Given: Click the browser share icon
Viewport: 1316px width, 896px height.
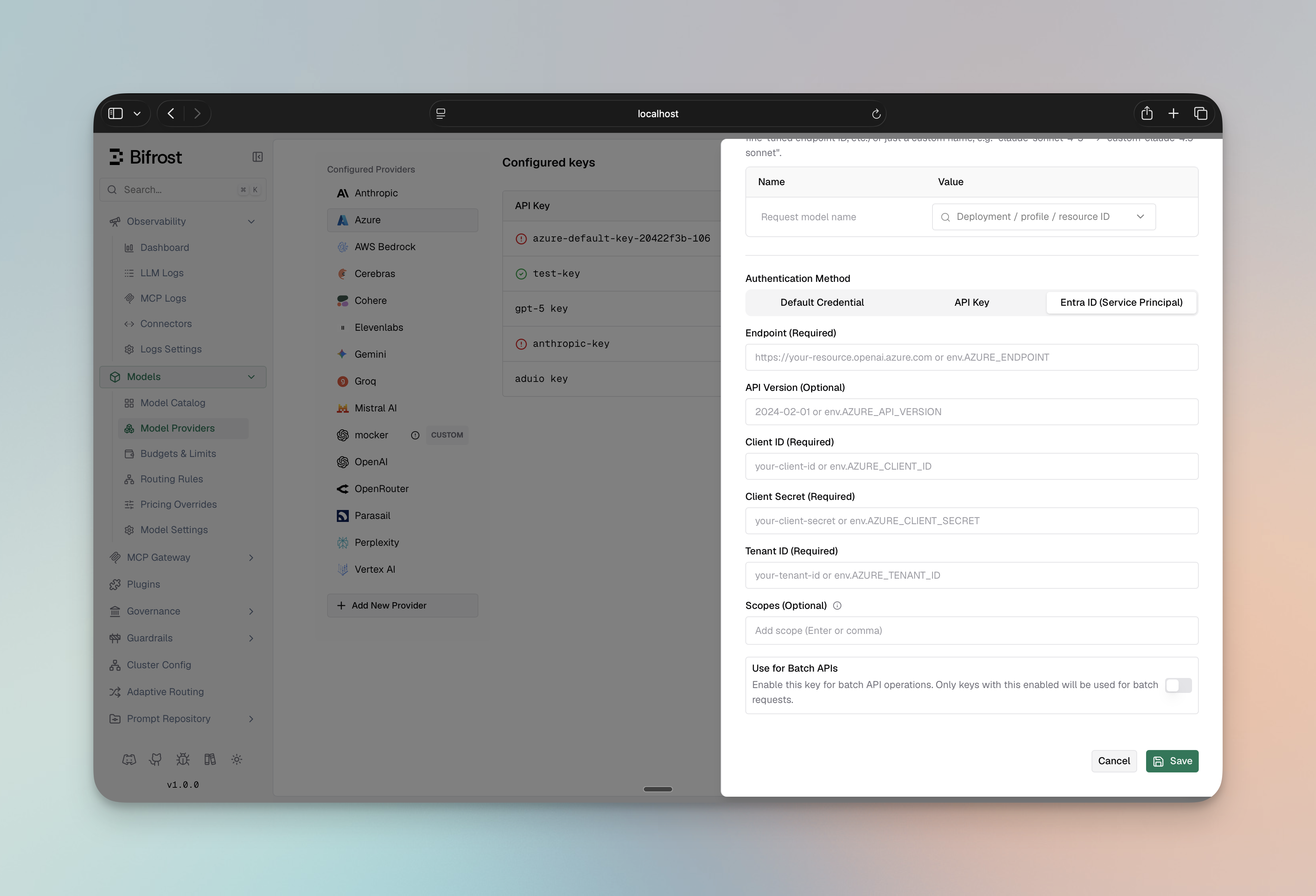Looking at the screenshot, I should tap(1147, 113).
